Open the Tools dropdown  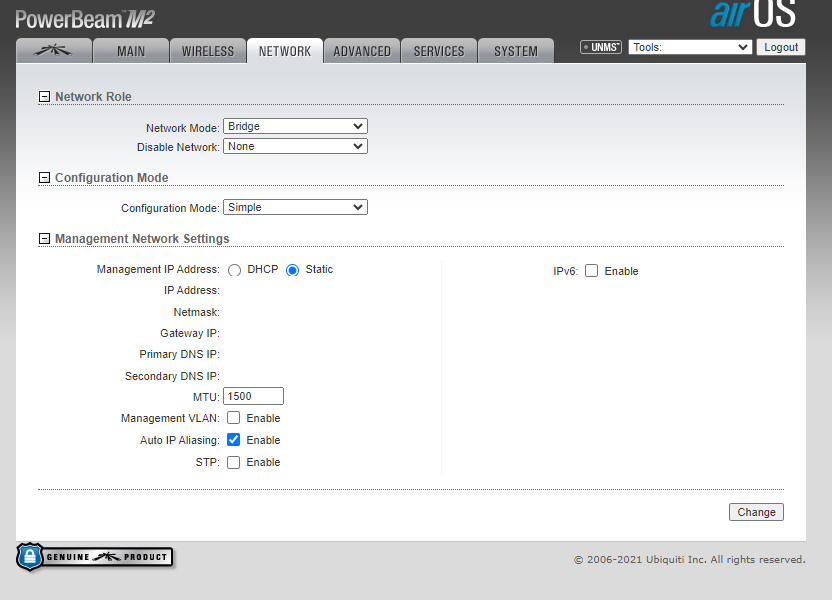[x=690, y=47]
